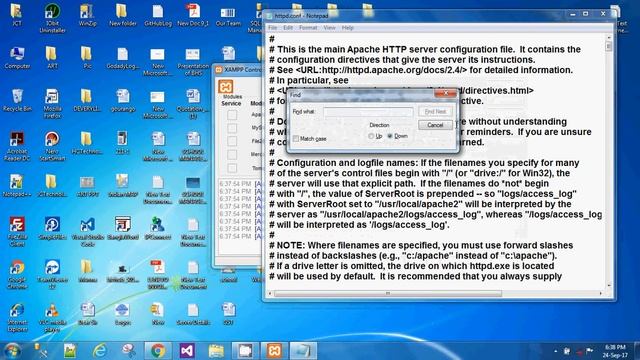Viewport: 640px width, 360px height.
Task: Select the Visual Studio Code desktop shortcut
Action: [x=87, y=231]
